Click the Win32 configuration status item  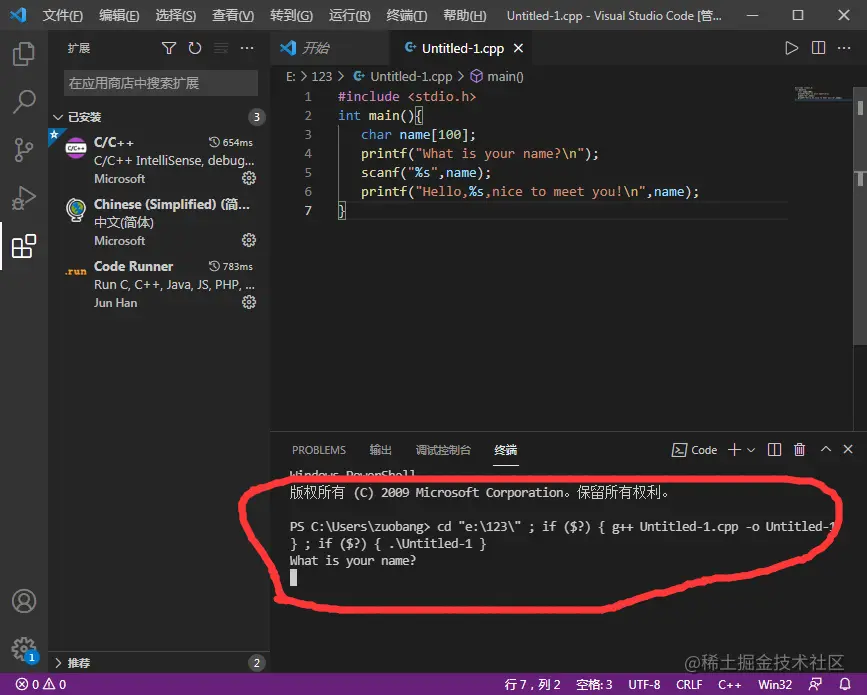click(x=775, y=684)
